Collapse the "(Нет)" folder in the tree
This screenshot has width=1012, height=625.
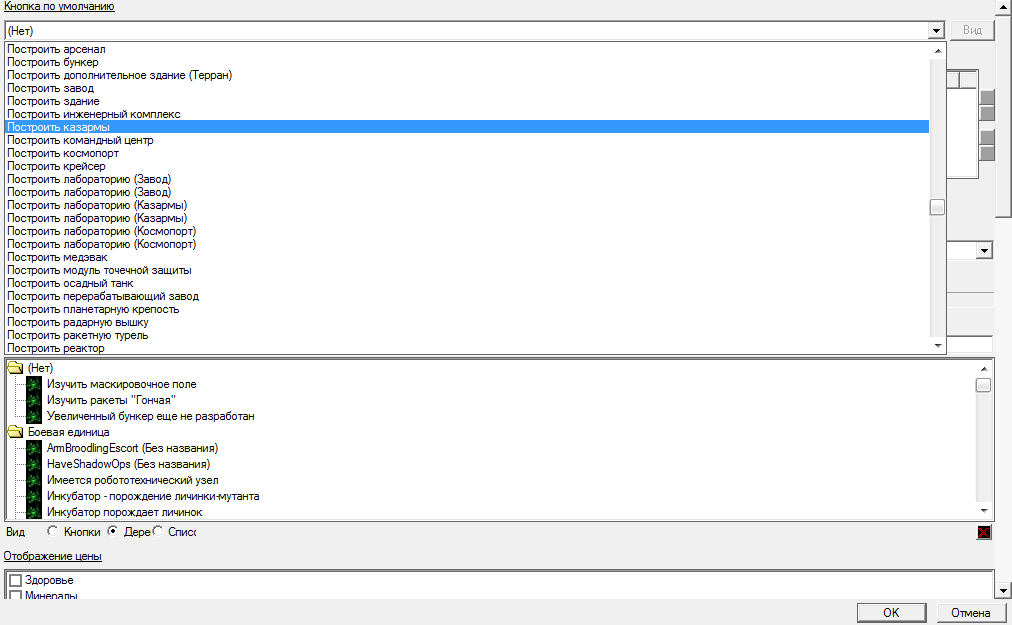[x=15, y=368]
